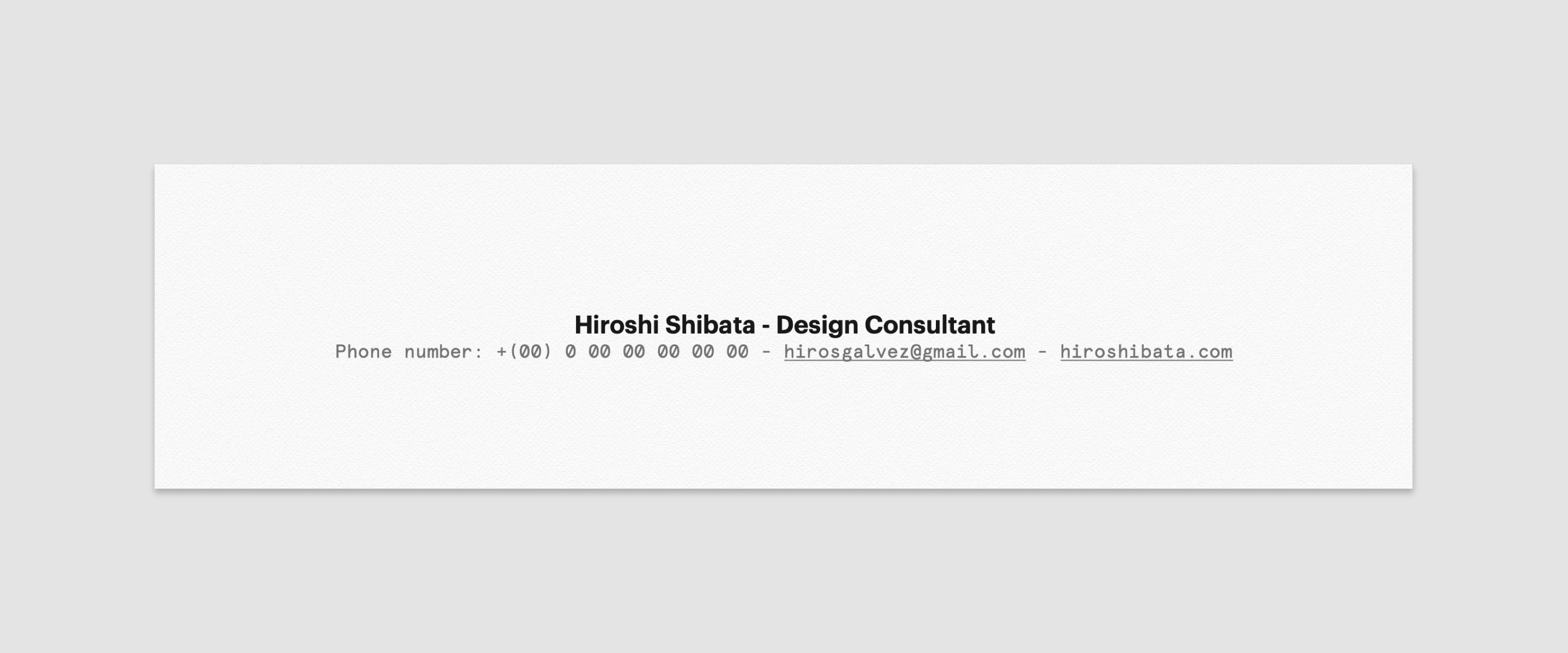Click the word "Hiroshi" in the heading
The width and height of the screenshot is (1568, 653).
coord(616,325)
